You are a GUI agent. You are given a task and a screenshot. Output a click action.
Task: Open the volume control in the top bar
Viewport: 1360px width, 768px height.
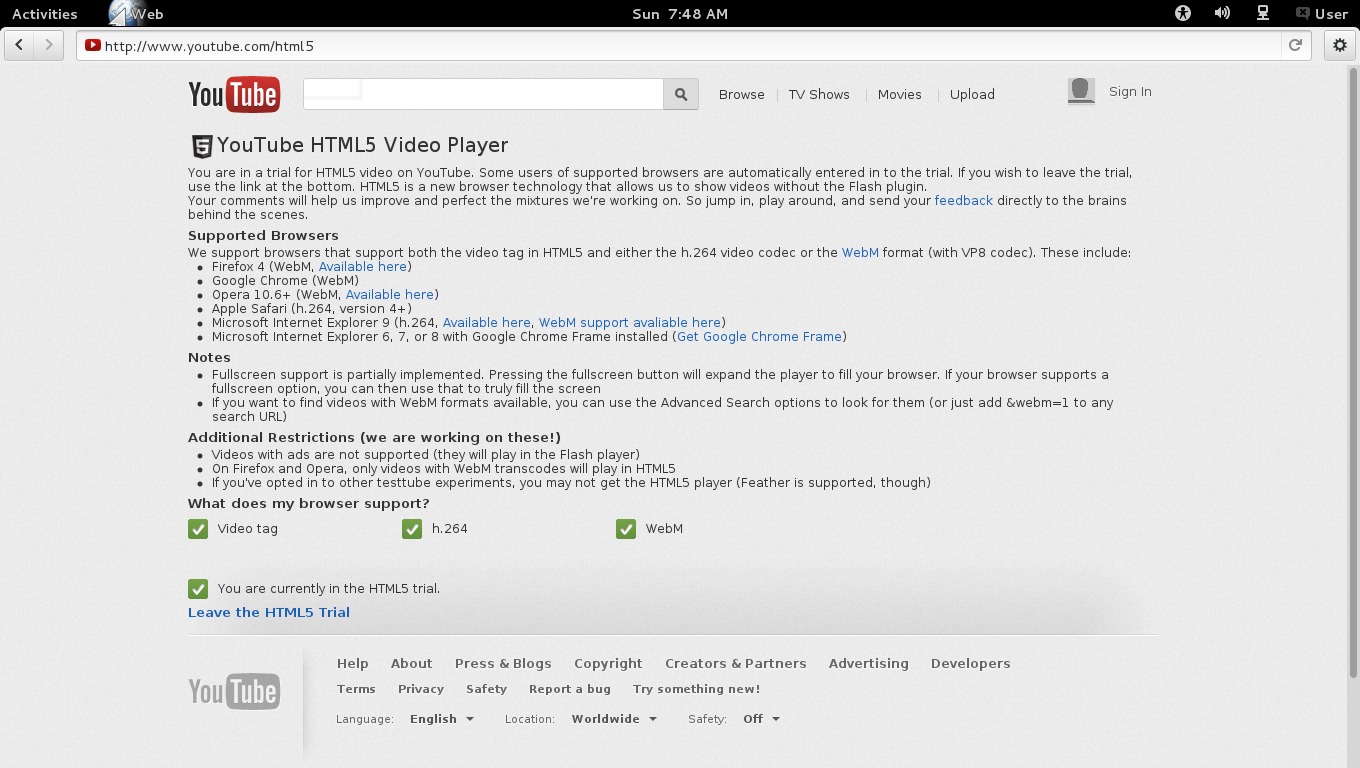pos(1222,13)
